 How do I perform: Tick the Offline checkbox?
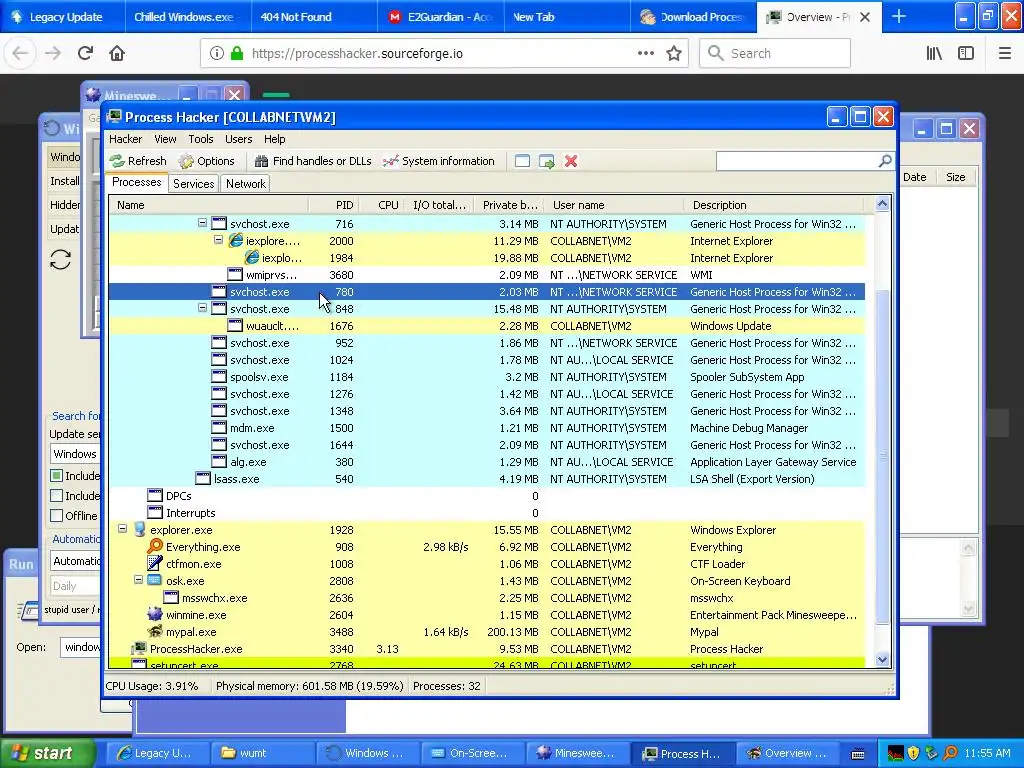point(57,515)
